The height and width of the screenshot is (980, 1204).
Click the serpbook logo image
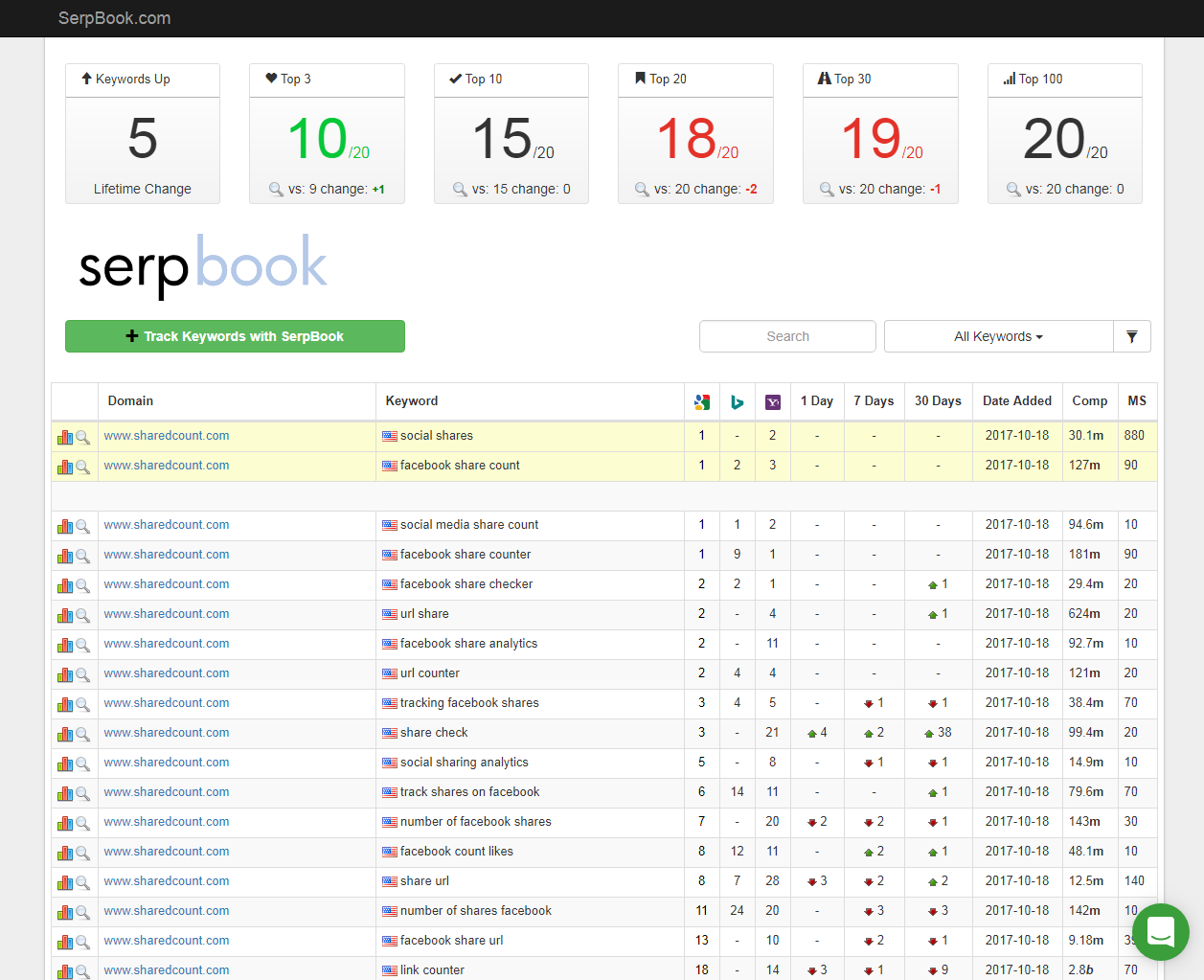click(202, 263)
